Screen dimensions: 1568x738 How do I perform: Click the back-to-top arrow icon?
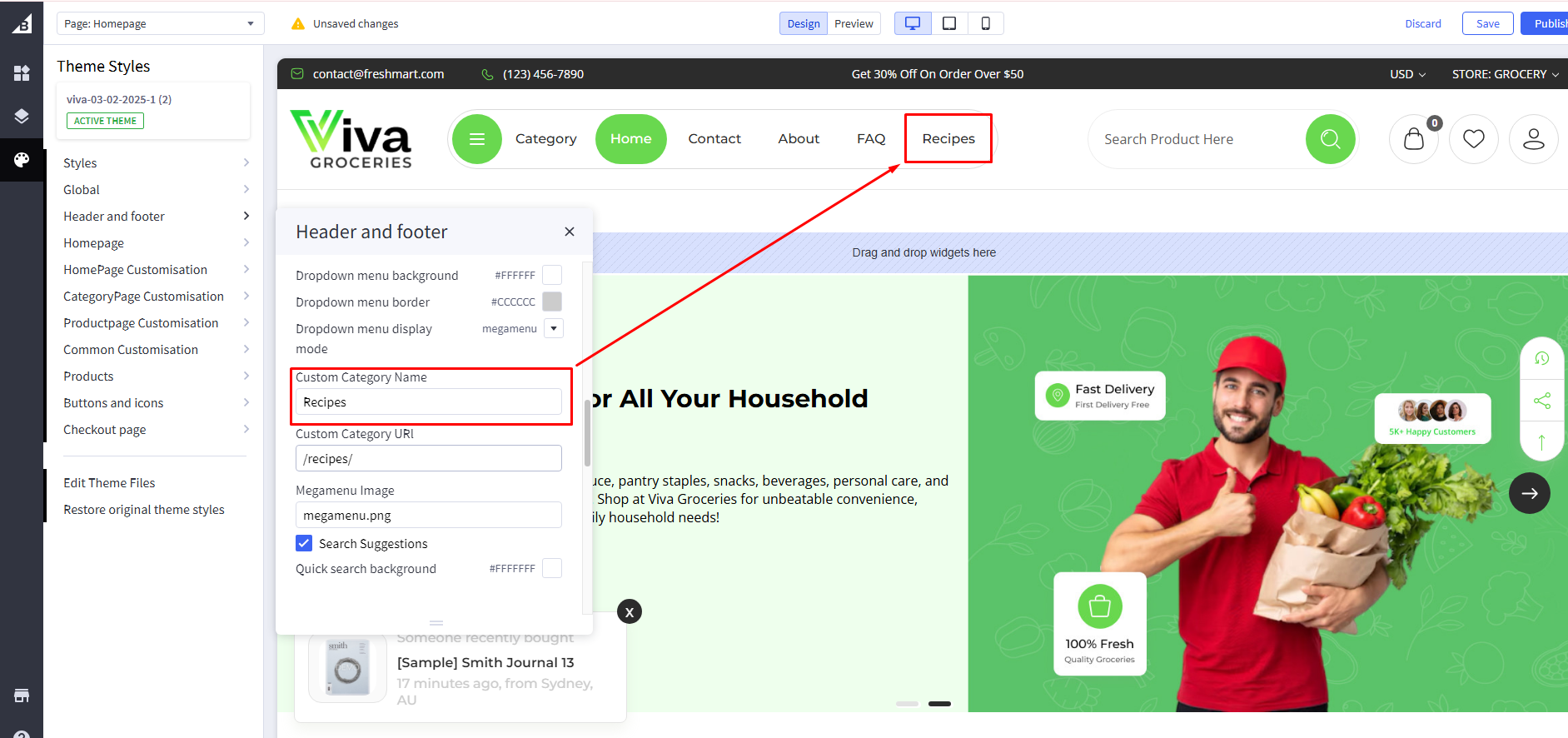(x=1542, y=442)
